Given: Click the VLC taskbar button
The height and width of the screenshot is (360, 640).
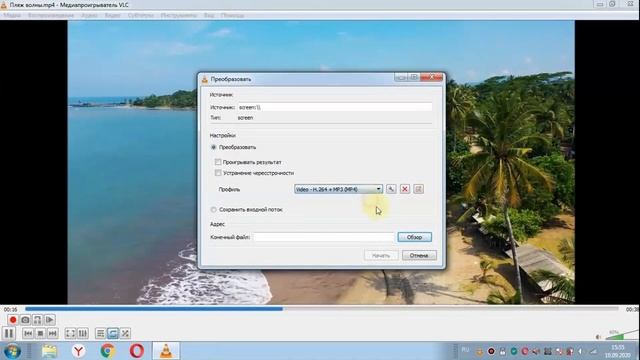Looking at the screenshot, I should click(166, 351).
